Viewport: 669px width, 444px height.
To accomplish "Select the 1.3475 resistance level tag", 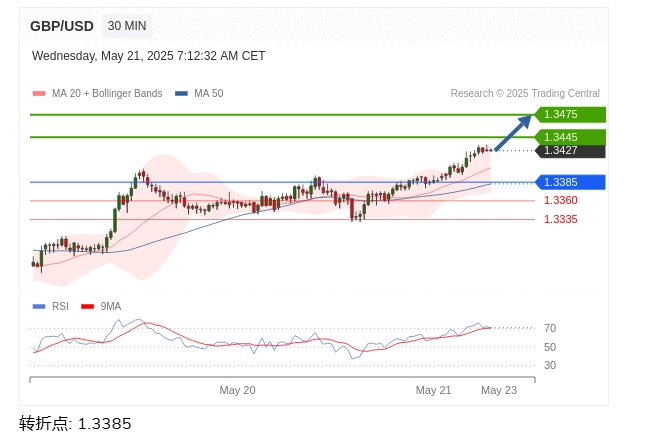I will (570, 115).
